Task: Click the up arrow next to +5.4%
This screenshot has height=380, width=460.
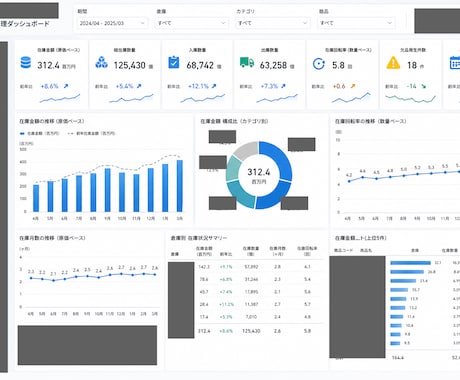Action: click(x=139, y=86)
